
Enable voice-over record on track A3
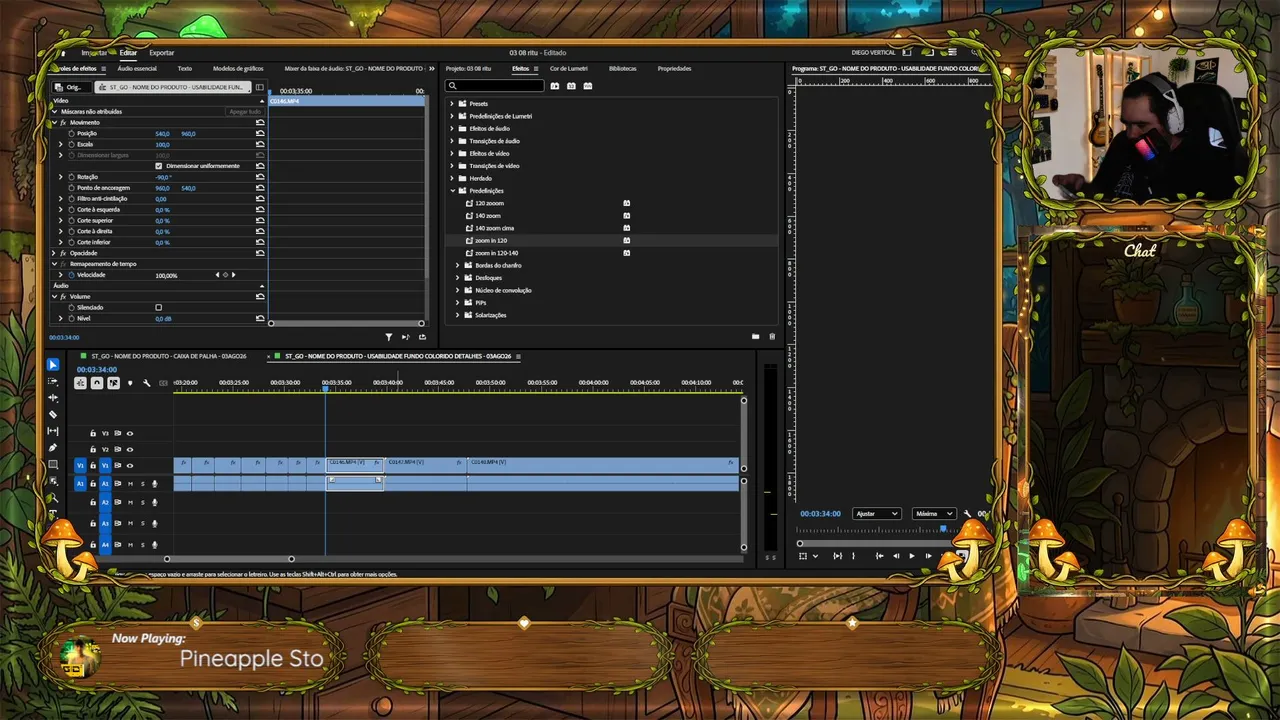(x=154, y=524)
